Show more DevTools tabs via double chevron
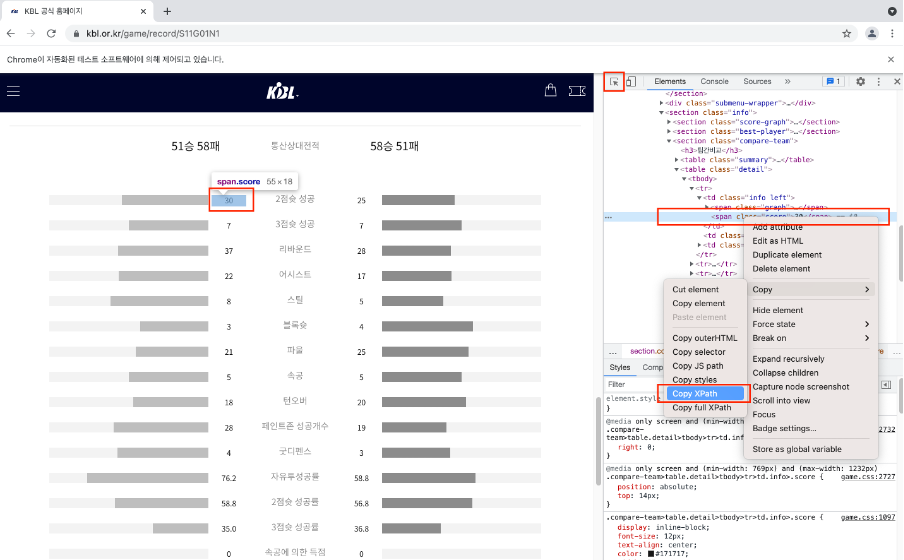This screenshot has width=904, height=560. (x=788, y=82)
